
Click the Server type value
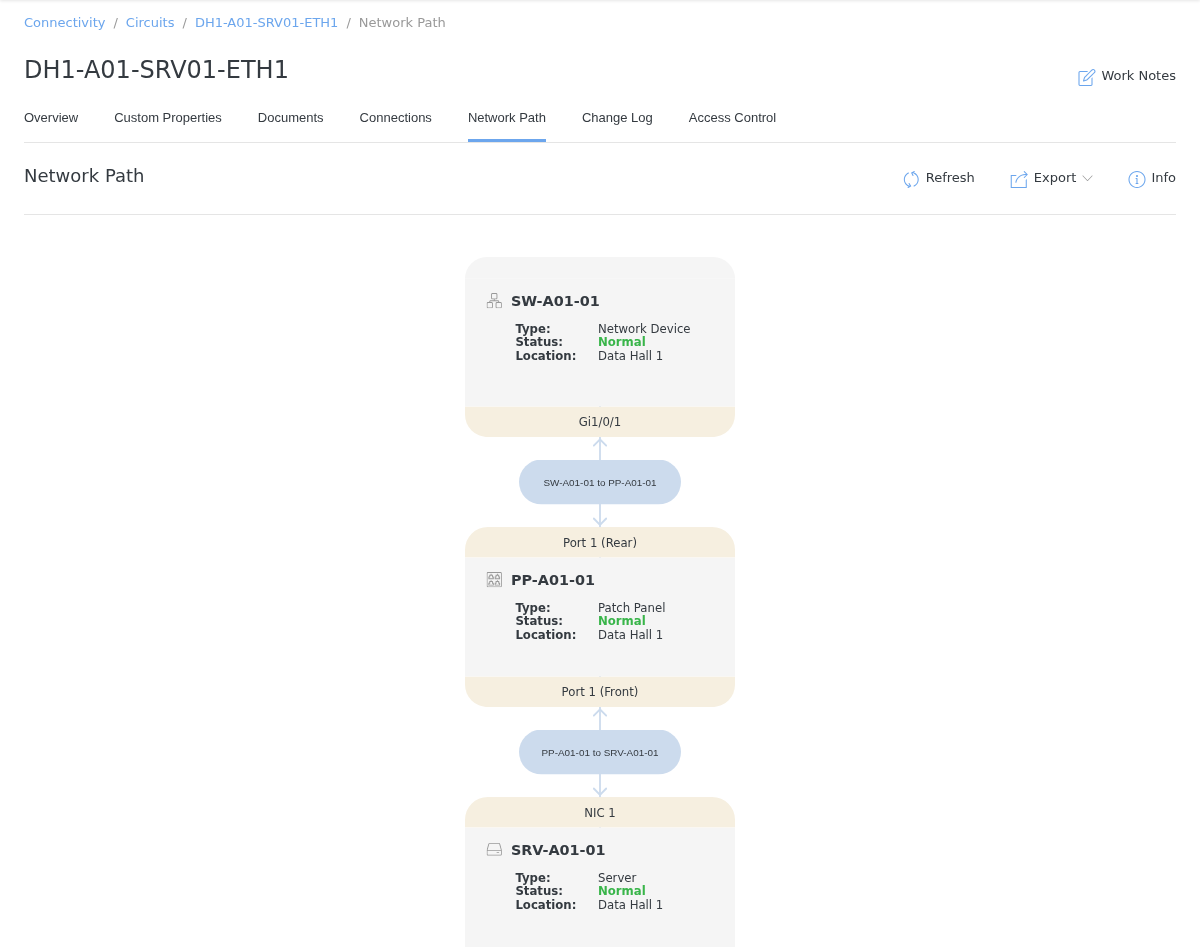click(617, 878)
